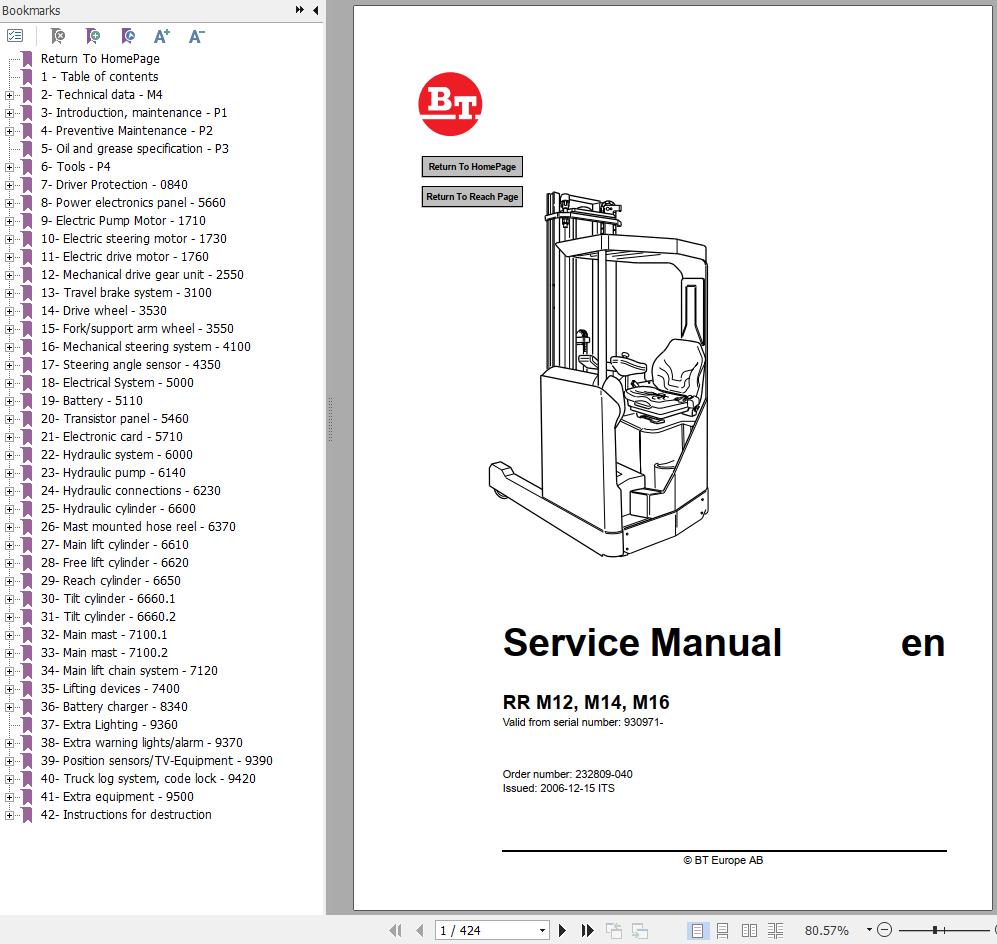Expand 42- Instructions for destruction bookmark
997x944 pixels.
[x=9, y=816]
